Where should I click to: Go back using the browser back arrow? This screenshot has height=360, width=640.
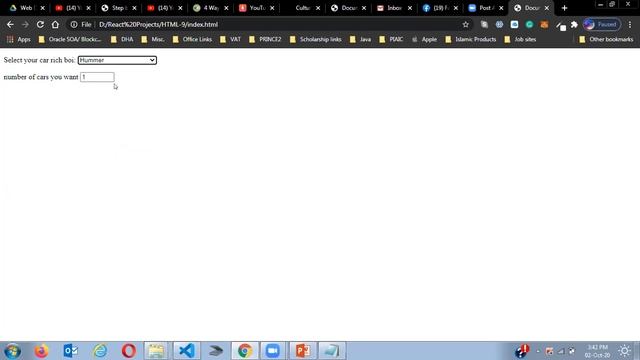point(10,24)
